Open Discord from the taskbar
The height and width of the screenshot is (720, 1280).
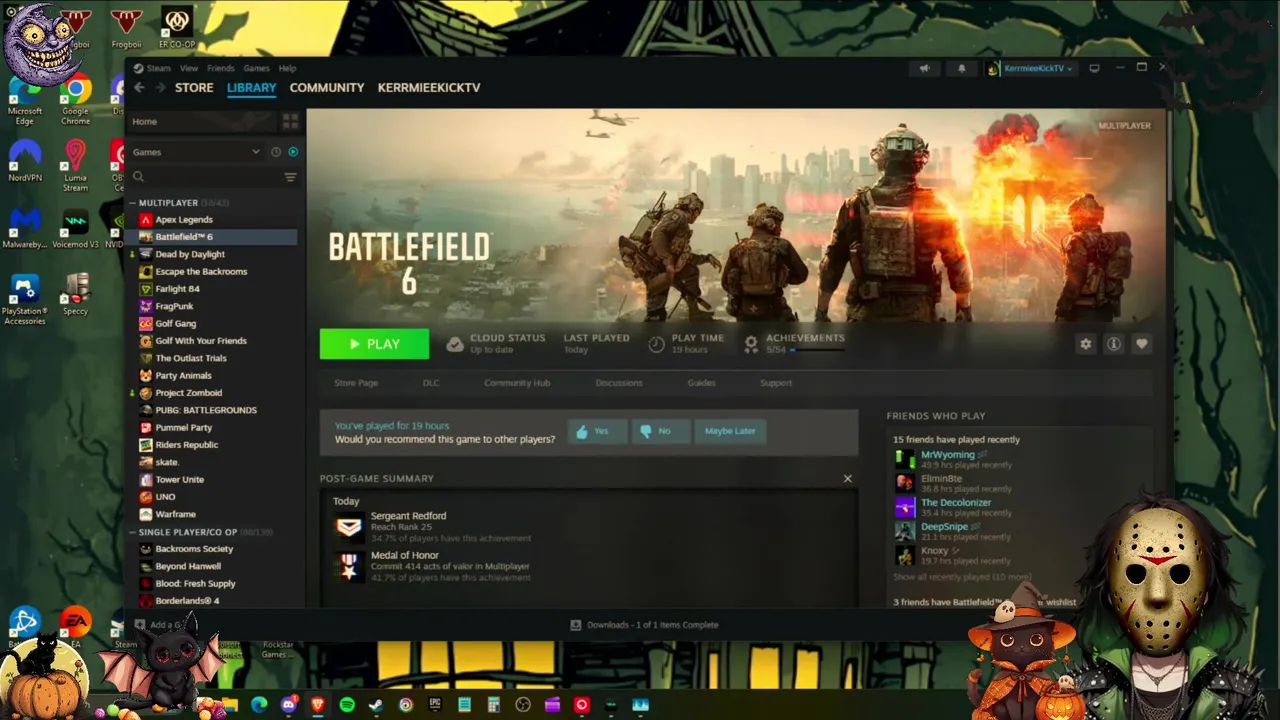(x=289, y=705)
